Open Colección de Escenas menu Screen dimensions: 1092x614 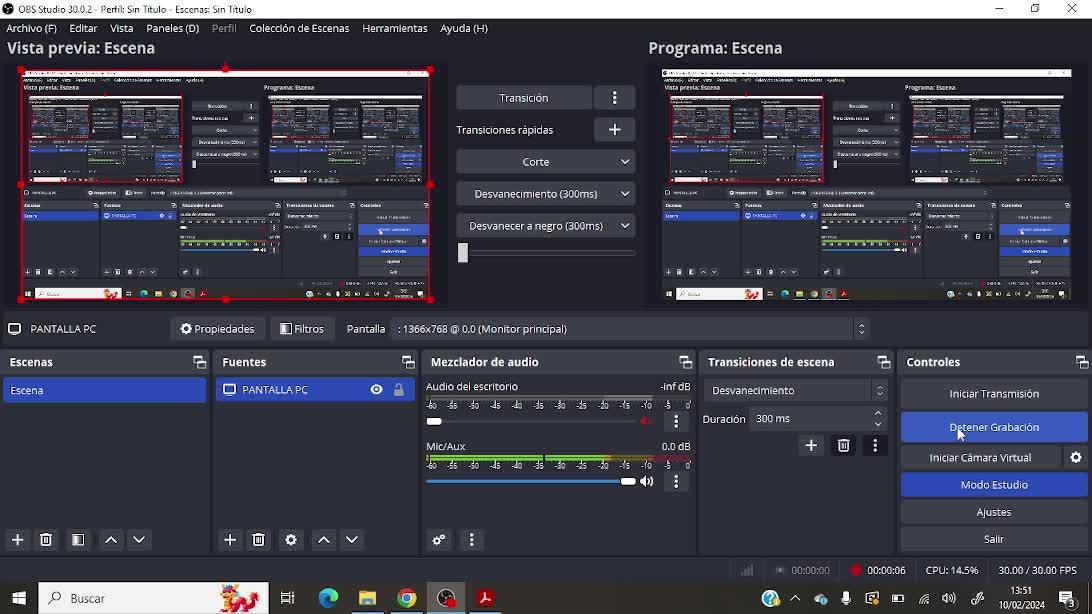[x=299, y=29]
